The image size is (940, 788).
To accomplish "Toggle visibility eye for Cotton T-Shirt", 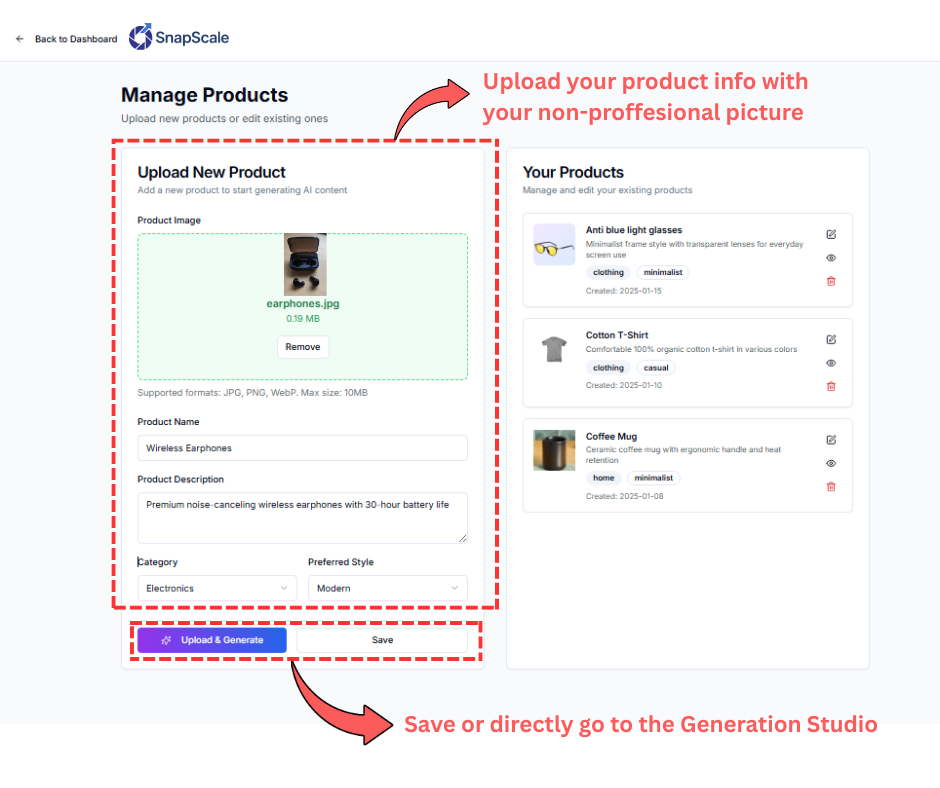I will (830, 363).
